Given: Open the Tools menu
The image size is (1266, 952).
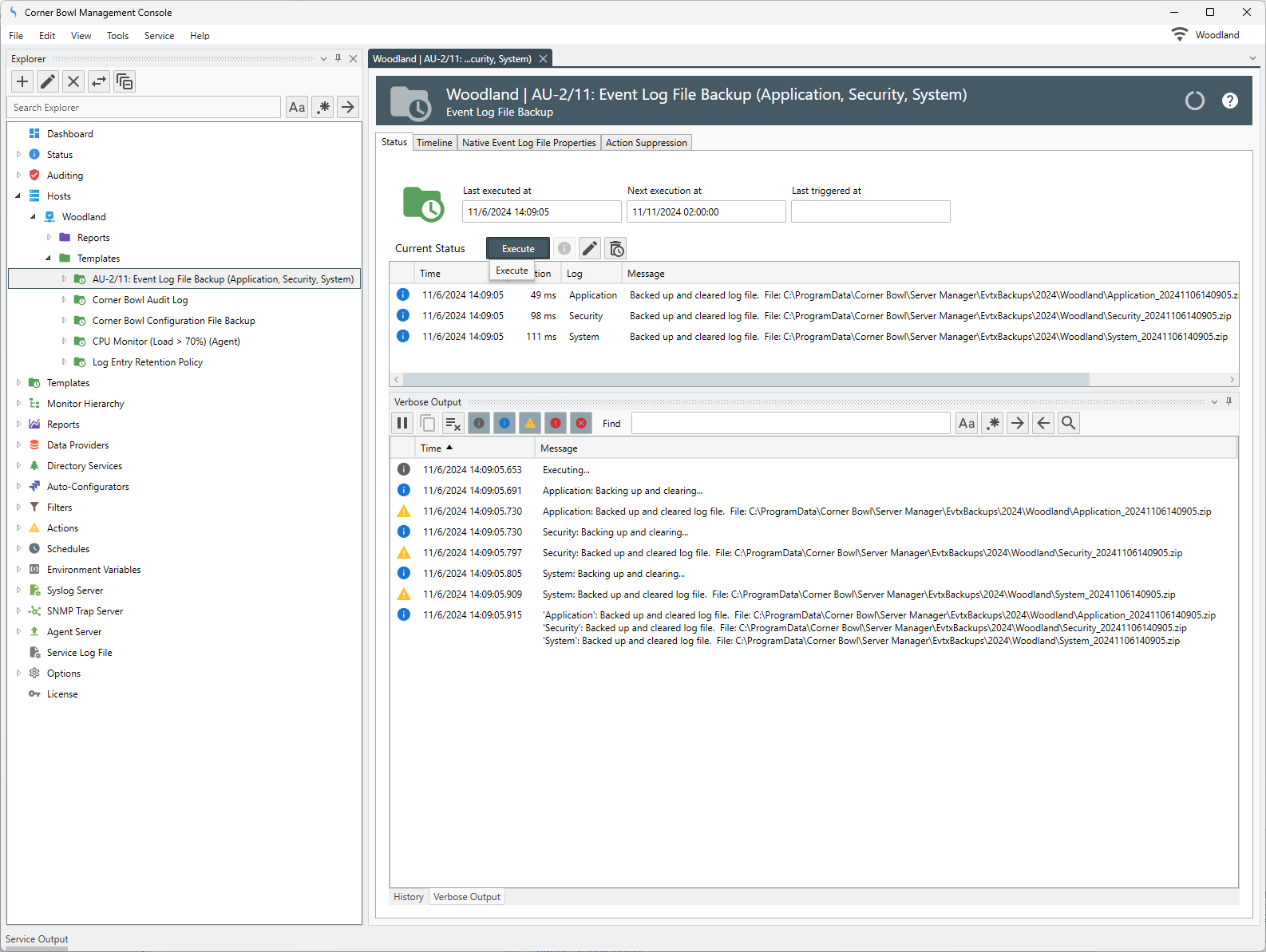Looking at the screenshot, I should [x=117, y=36].
